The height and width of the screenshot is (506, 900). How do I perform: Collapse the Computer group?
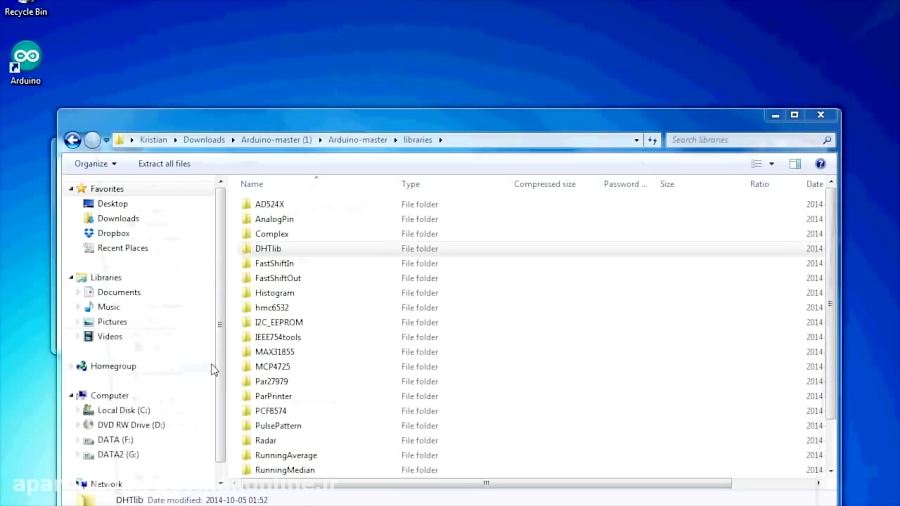pyautogui.click(x=71, y=396)
